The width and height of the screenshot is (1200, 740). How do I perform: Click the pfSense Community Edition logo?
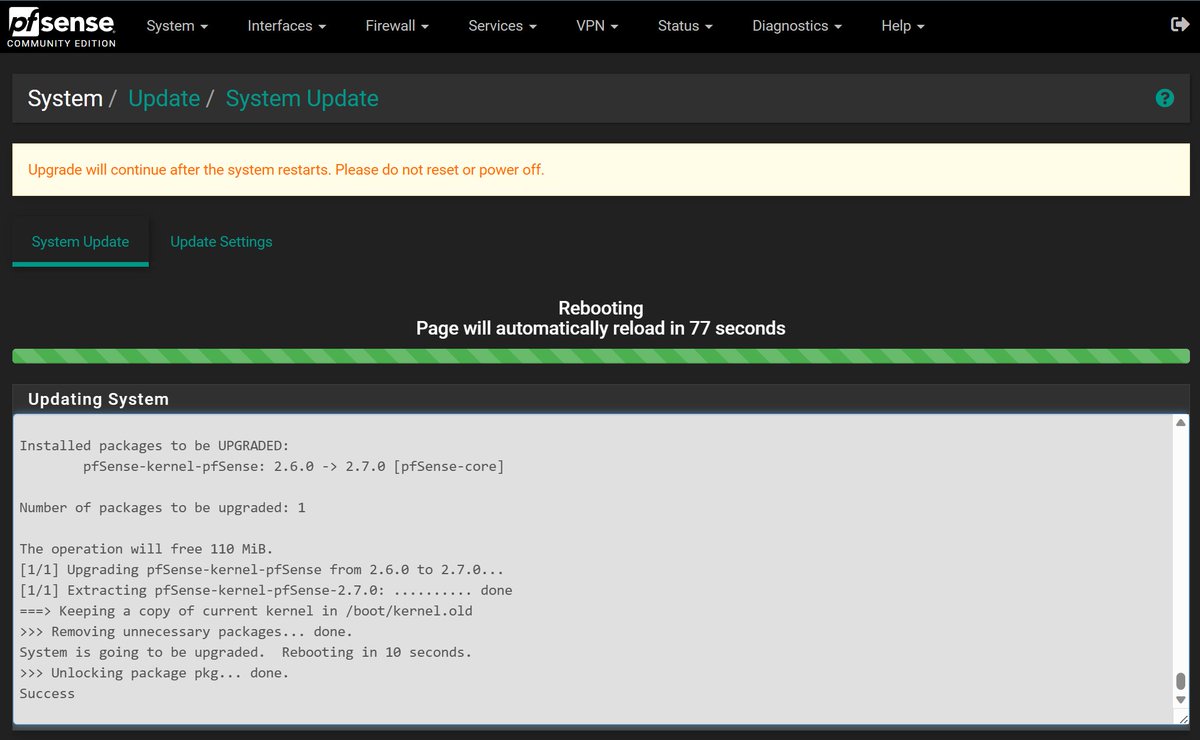click(x=61, y=27)
